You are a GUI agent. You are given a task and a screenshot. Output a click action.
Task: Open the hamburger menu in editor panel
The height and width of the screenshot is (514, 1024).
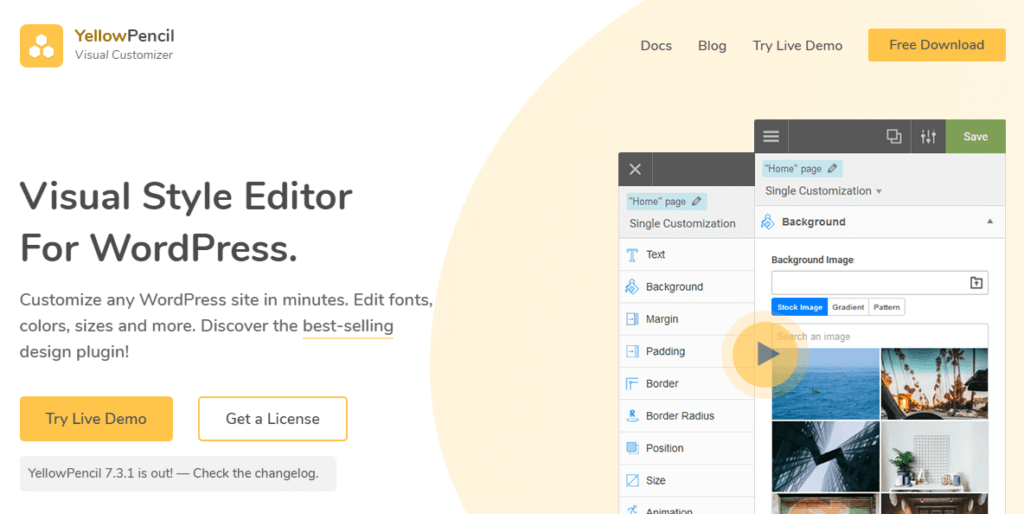[771, 137]
